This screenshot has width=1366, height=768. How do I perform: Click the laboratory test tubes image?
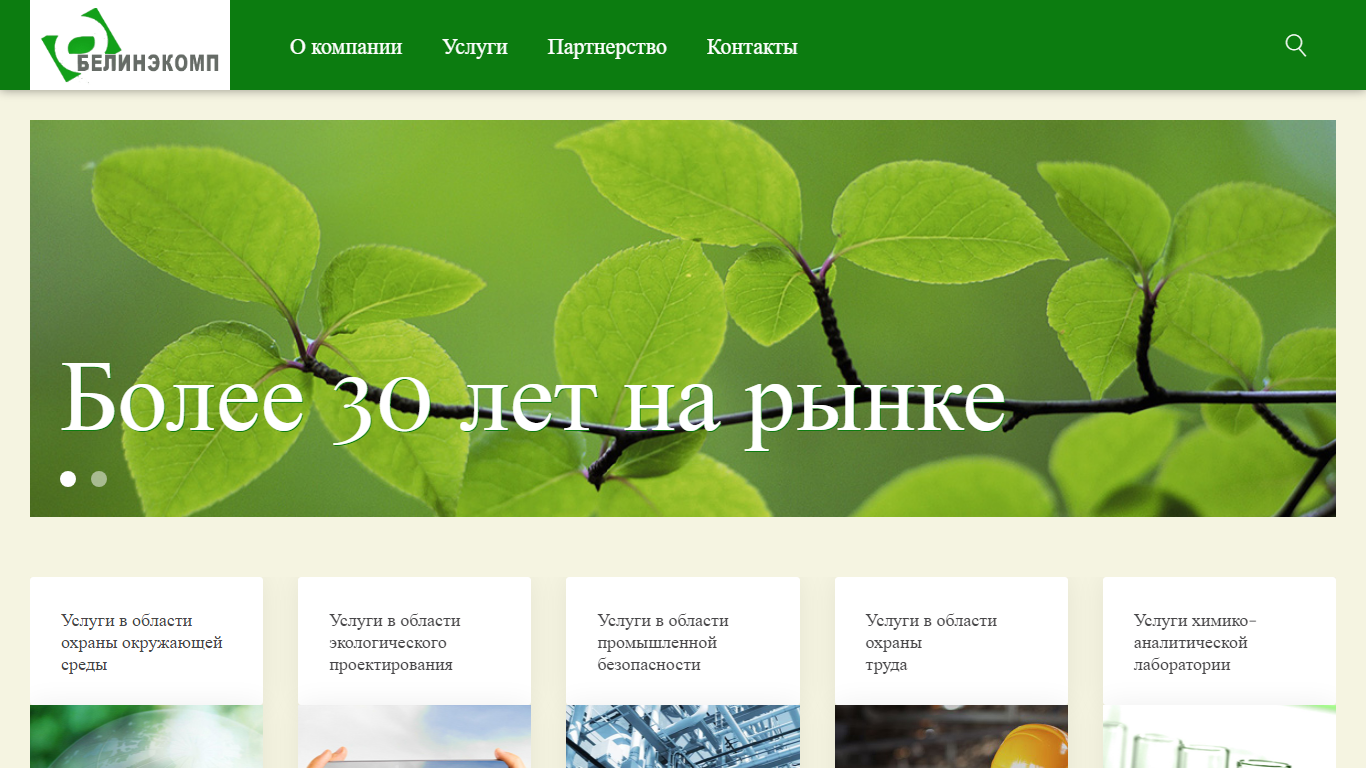[1219, 737]
